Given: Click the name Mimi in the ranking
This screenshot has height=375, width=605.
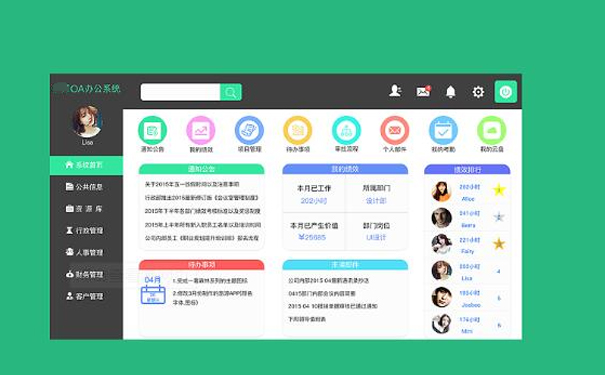Looking at the screenshot, I should click(467, 331).
